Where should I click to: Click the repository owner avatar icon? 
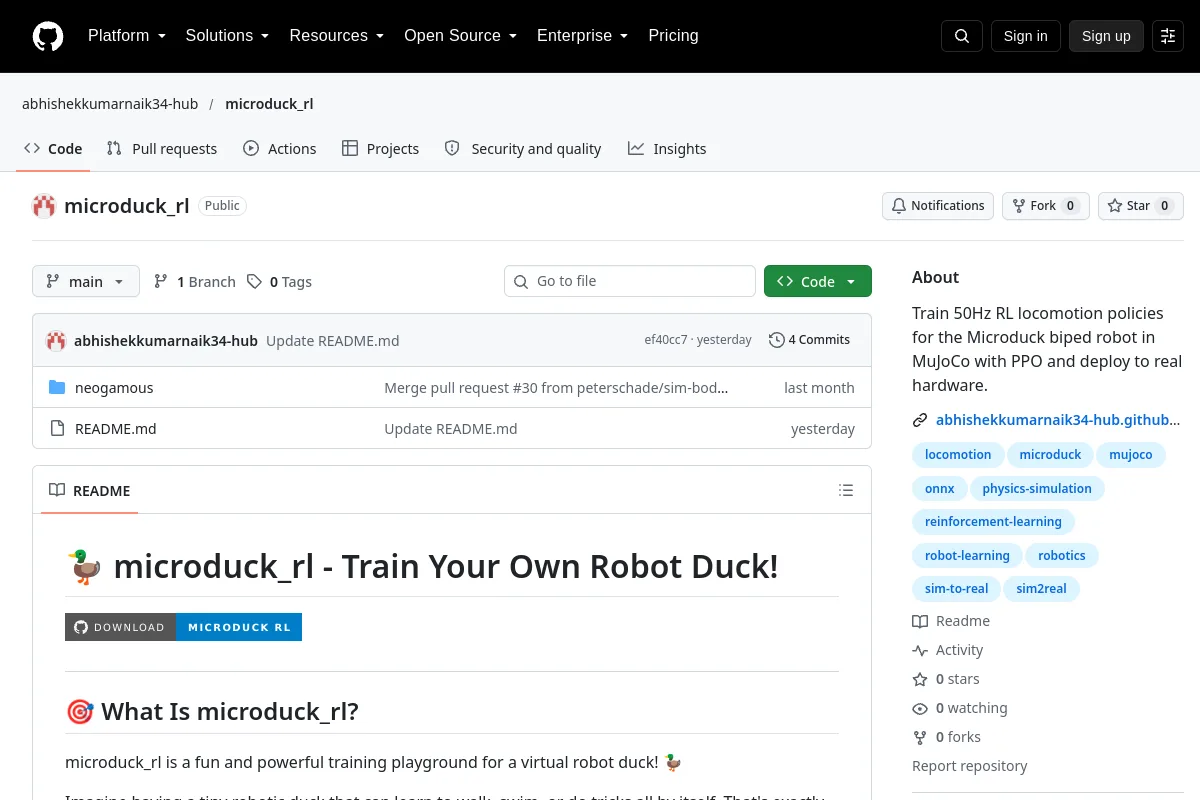coord(44,206)
